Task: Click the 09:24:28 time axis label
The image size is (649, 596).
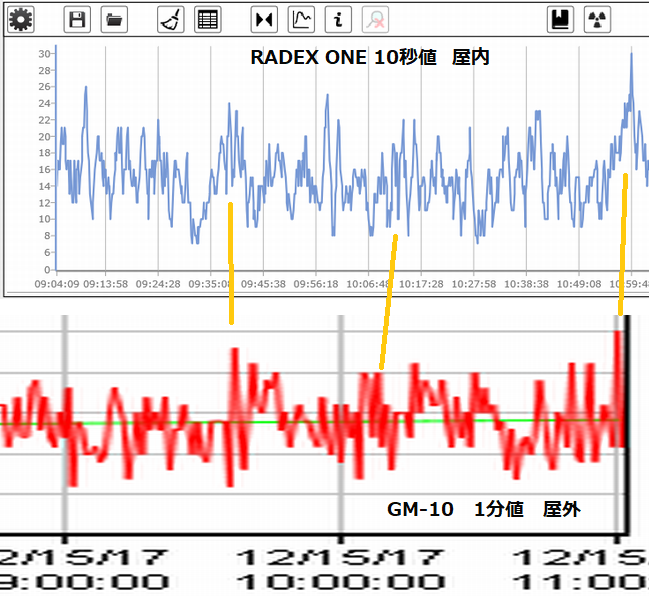Action: point(158,284)
